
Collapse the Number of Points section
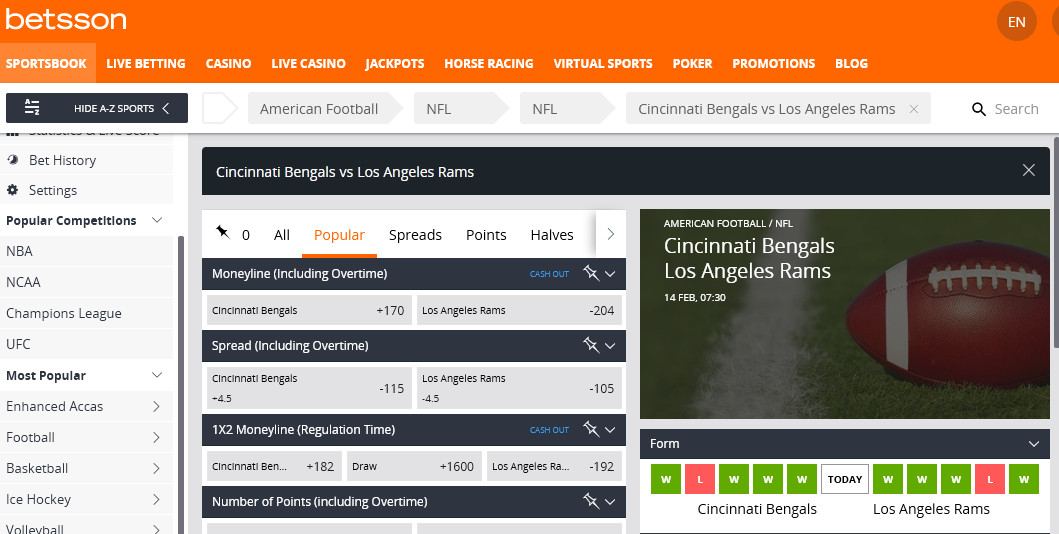point(611,502)
